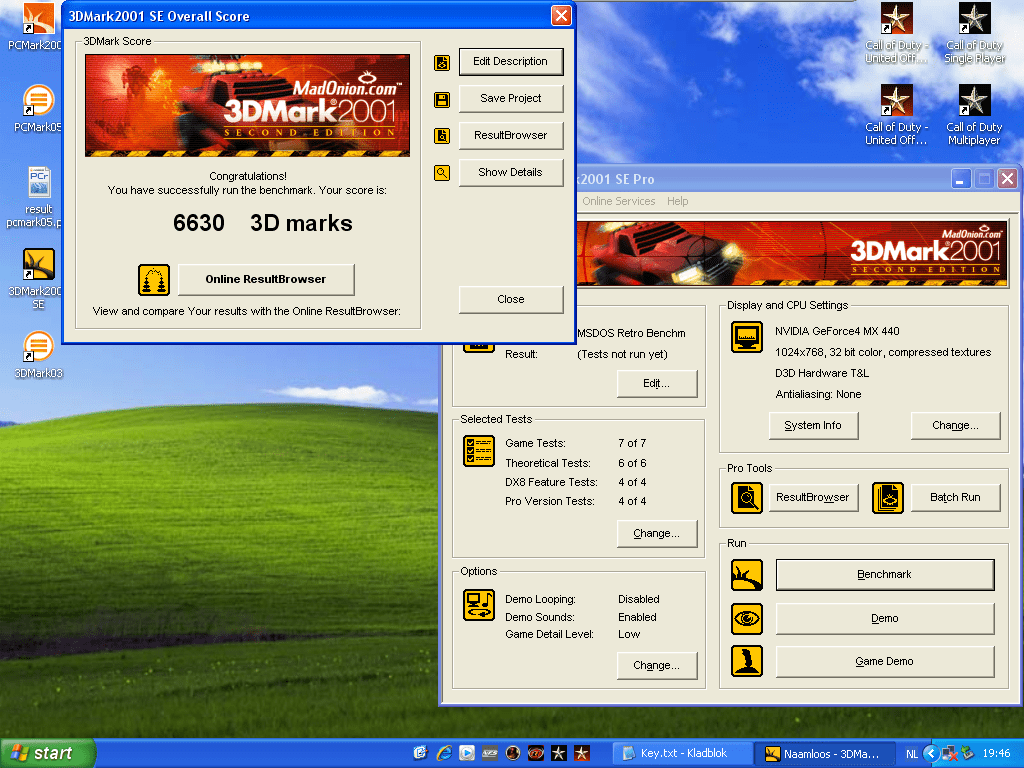1024x768 pixels.
Task: Click the ResultBrowser button in Pro Tools
Action: click(813, 498)
